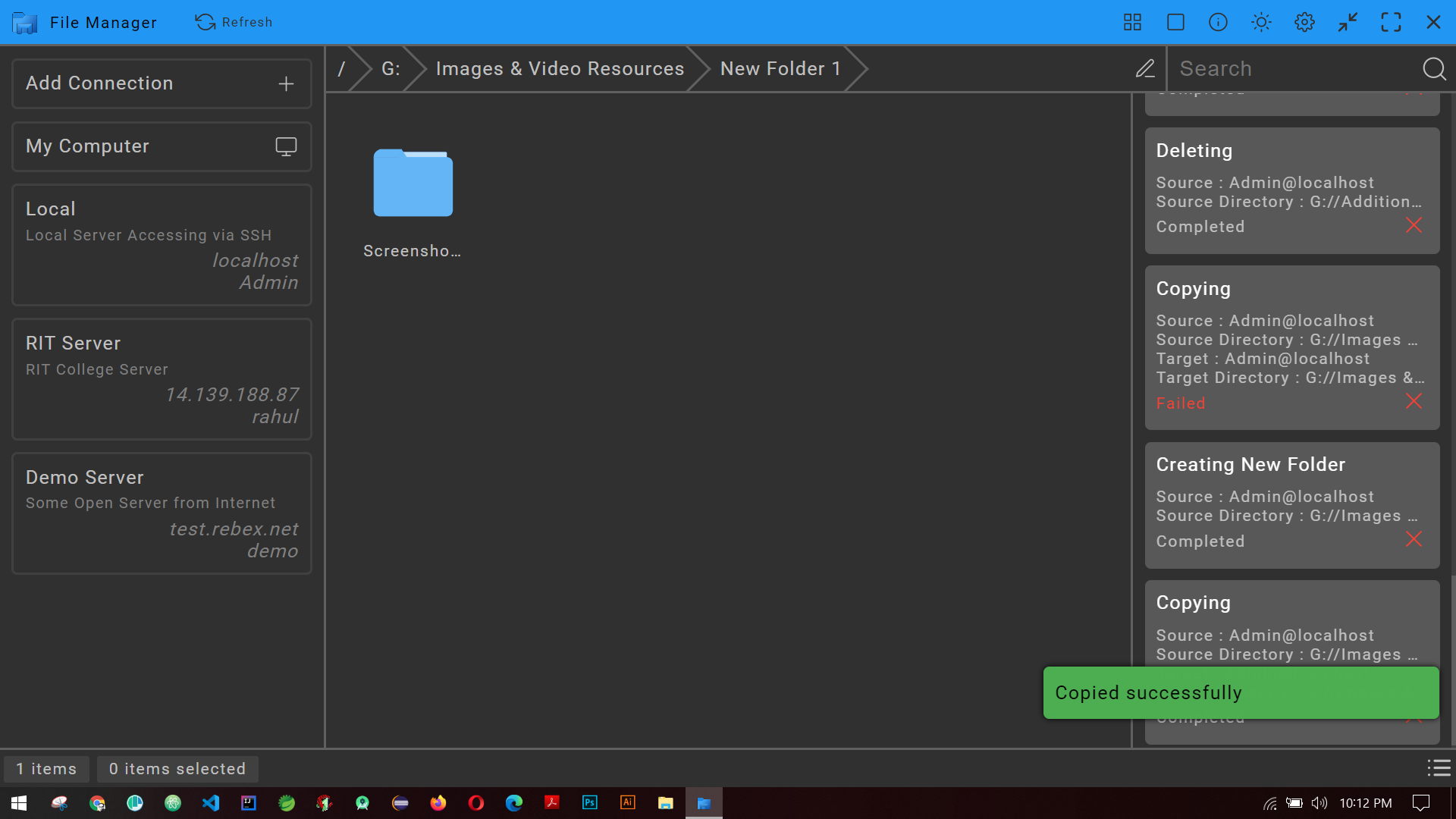This screenshot has height=819, width=1456.
Task: Click the settings gear icon
Action: tap(1304, 22)
